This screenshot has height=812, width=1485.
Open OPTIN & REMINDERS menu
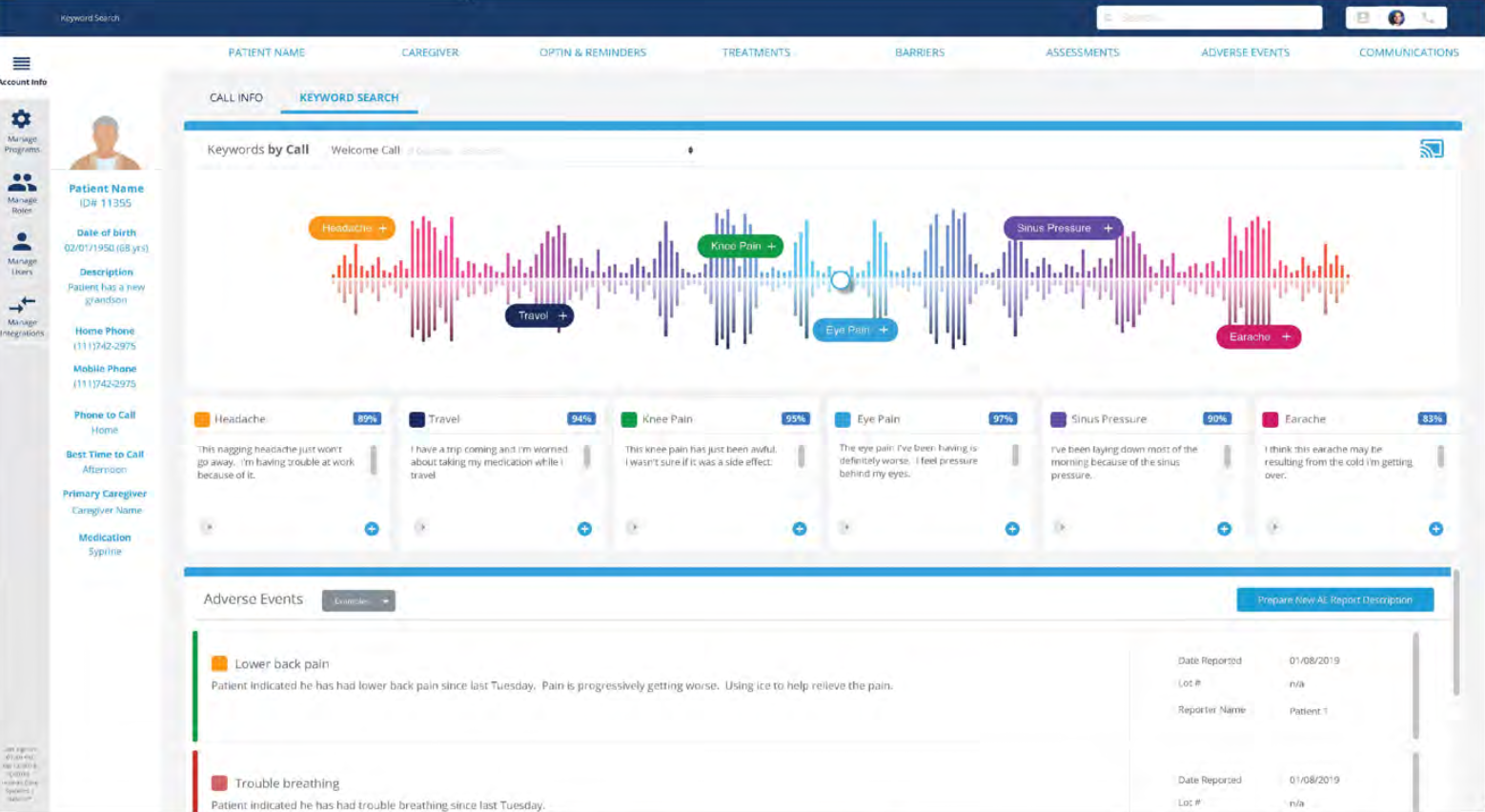tap(593, 52)
